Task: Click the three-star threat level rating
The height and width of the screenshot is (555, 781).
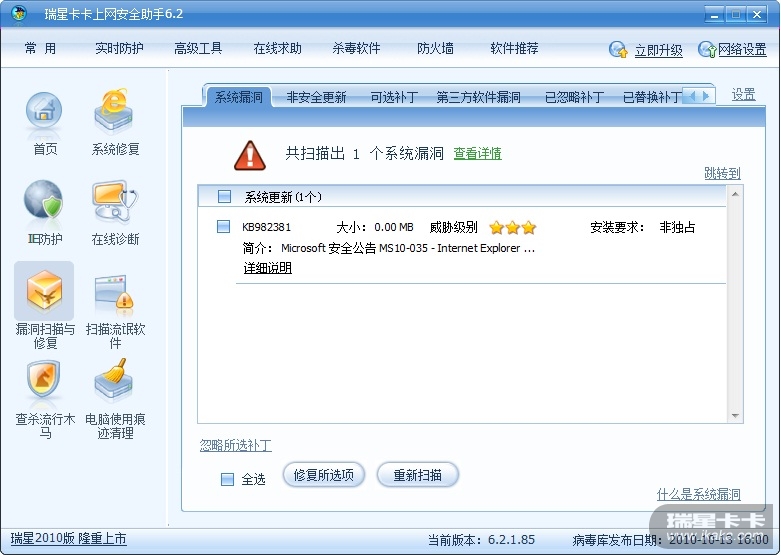Action: (513, 228)
